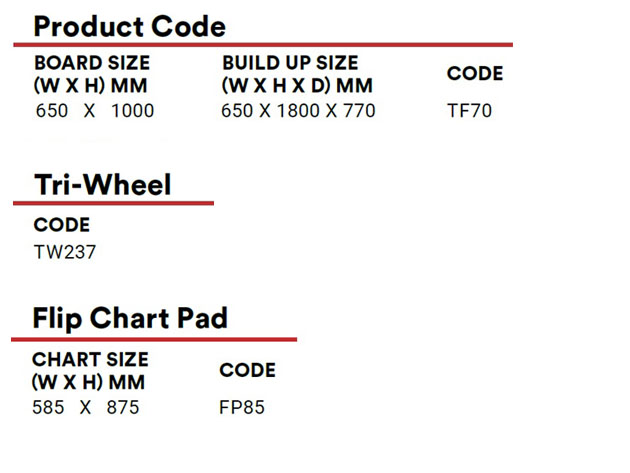Select the 650 X 1800 X 770 dimensions

[298, 110]
